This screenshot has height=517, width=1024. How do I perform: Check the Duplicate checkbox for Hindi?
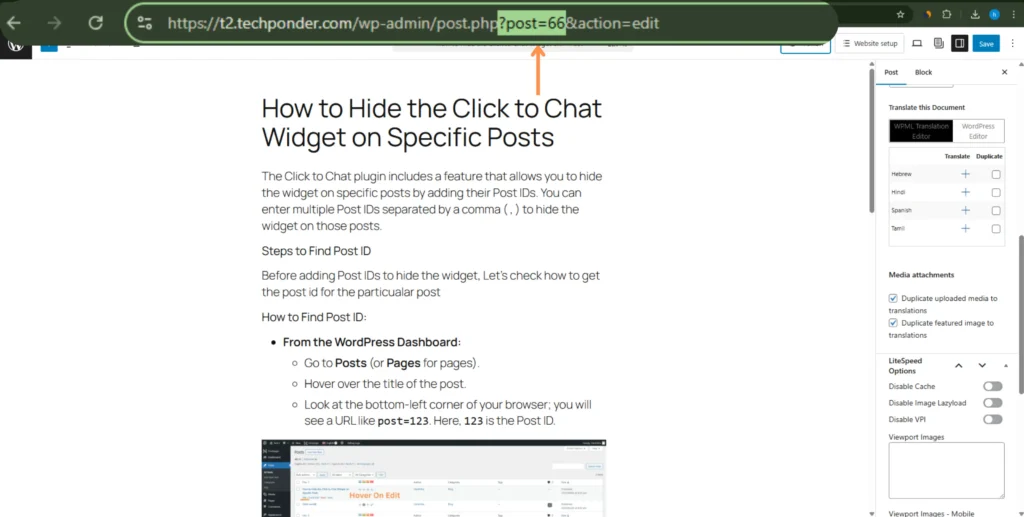pyautogui.click(x=995, y=192)
